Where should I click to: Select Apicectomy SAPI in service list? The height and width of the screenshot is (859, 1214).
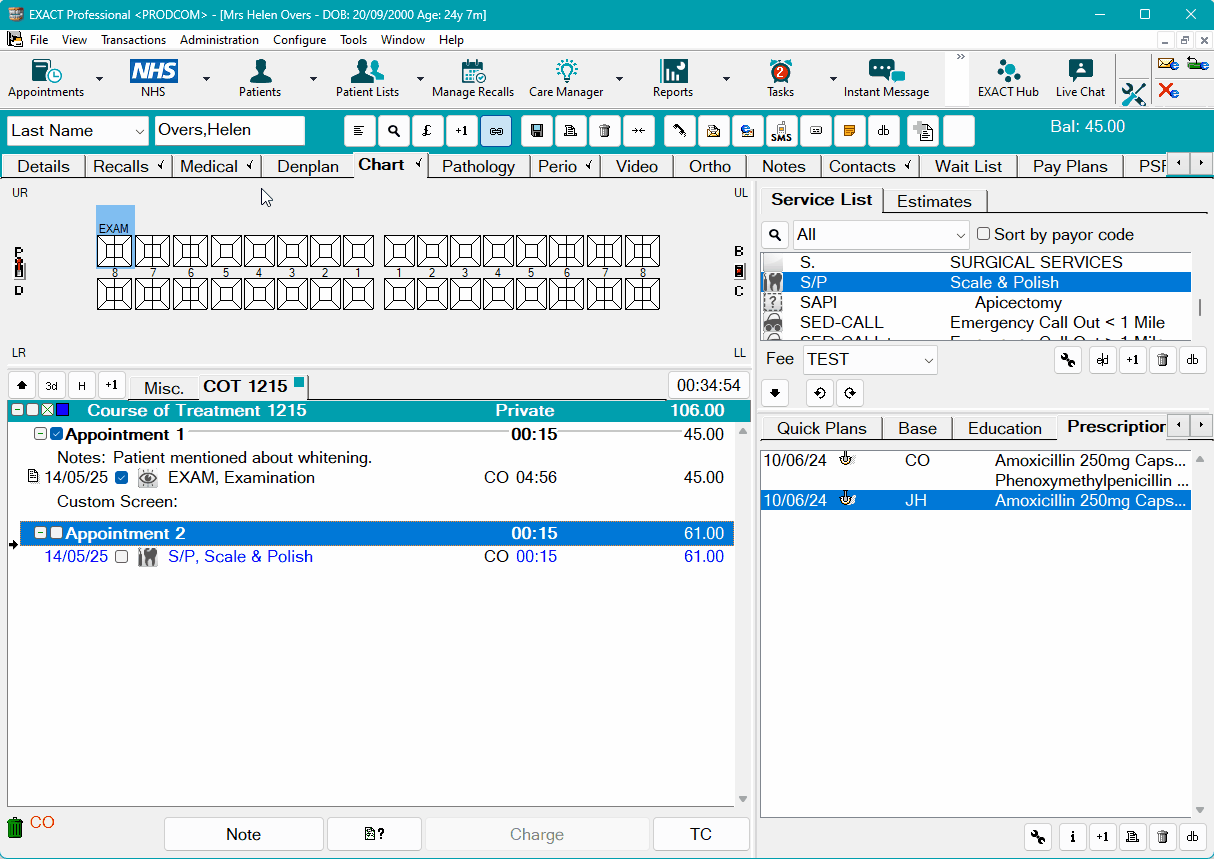click(975, 302)
